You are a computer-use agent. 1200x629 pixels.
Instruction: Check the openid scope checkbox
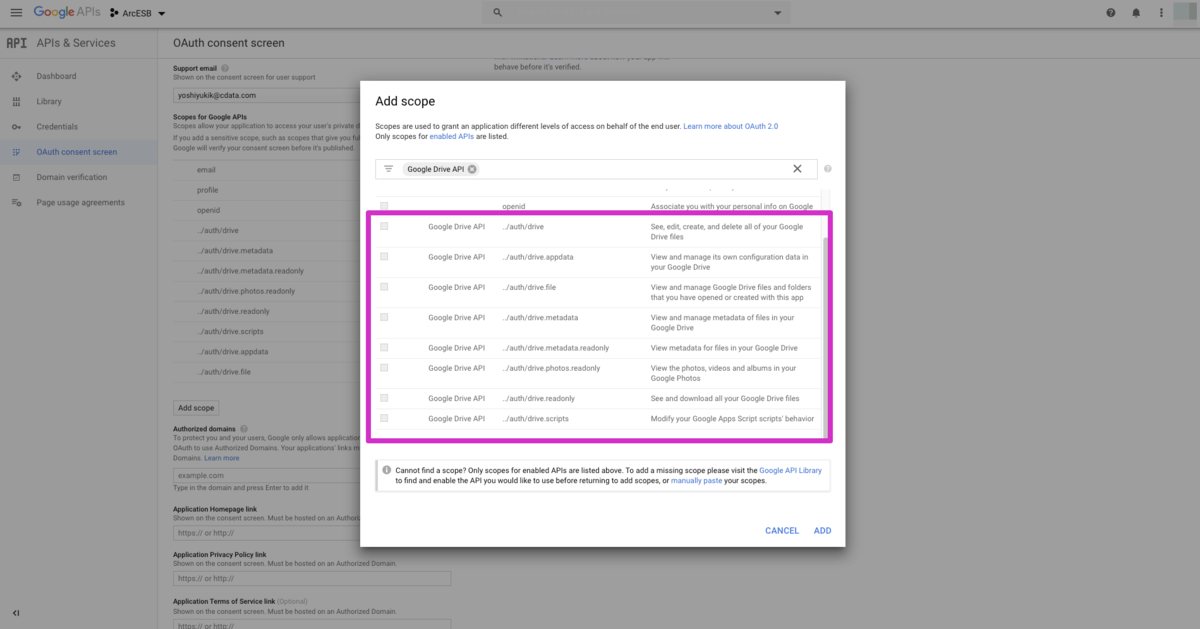tap(384, 206)
